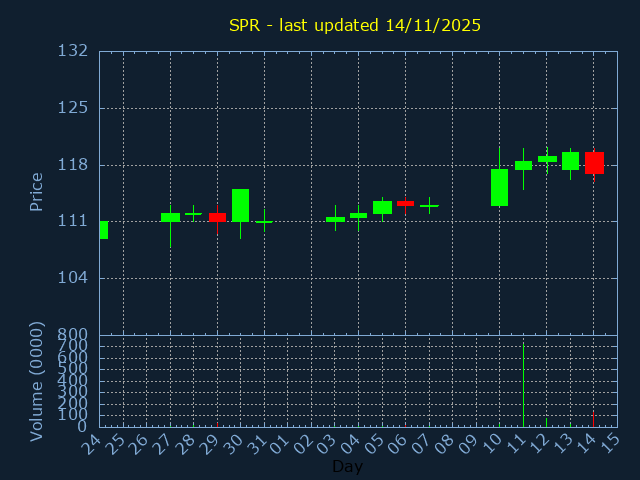Select the green candle on day 05
640x480 pixels.
tap(382, 207)
